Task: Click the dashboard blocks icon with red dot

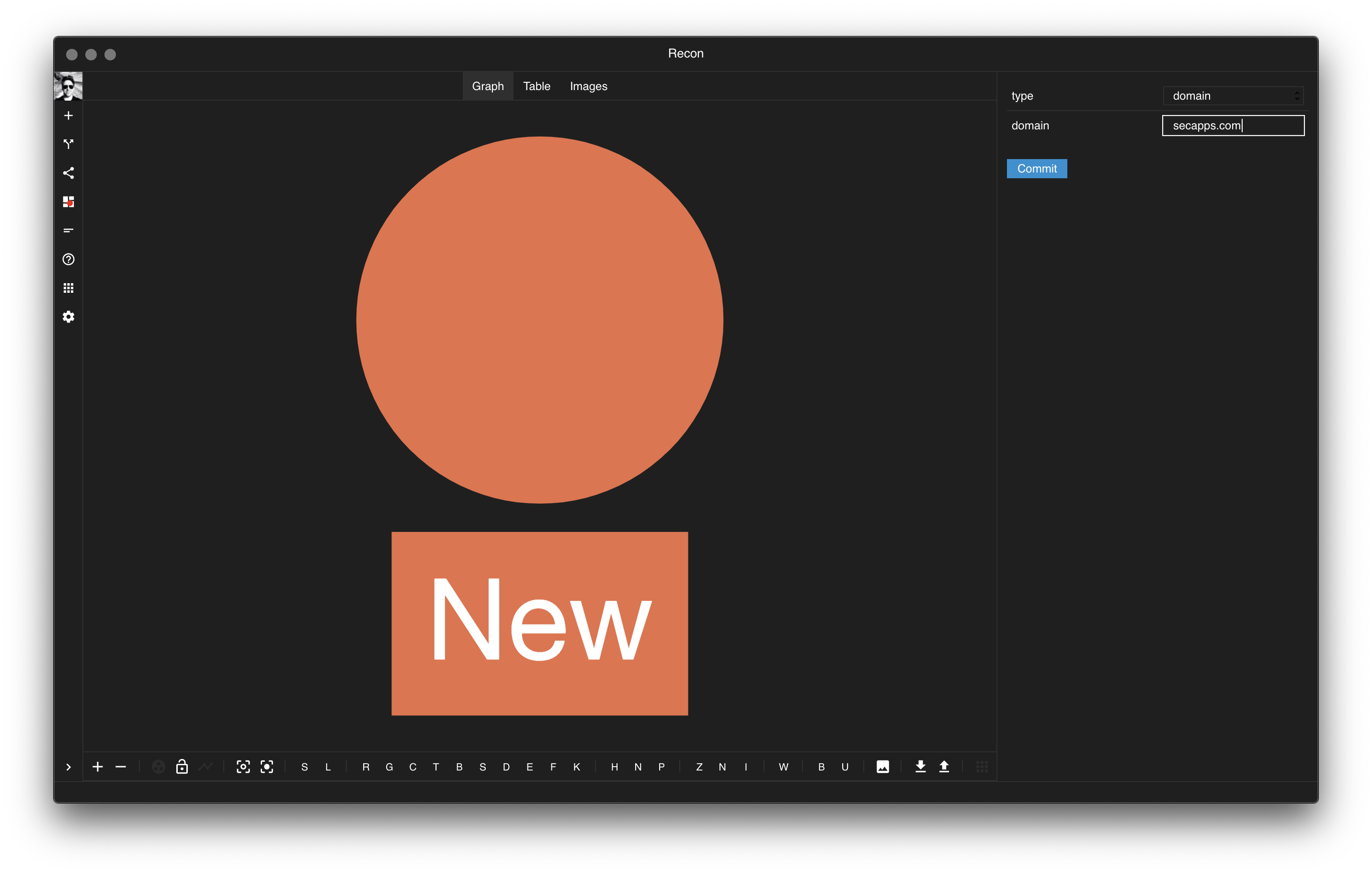Action: click(x=69, y=202)
